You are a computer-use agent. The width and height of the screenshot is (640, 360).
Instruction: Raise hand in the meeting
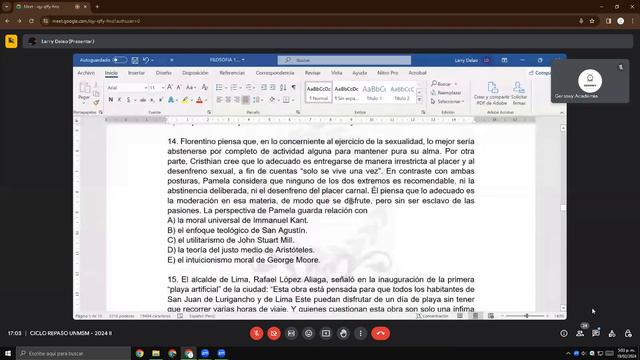[x=343, y=333]
